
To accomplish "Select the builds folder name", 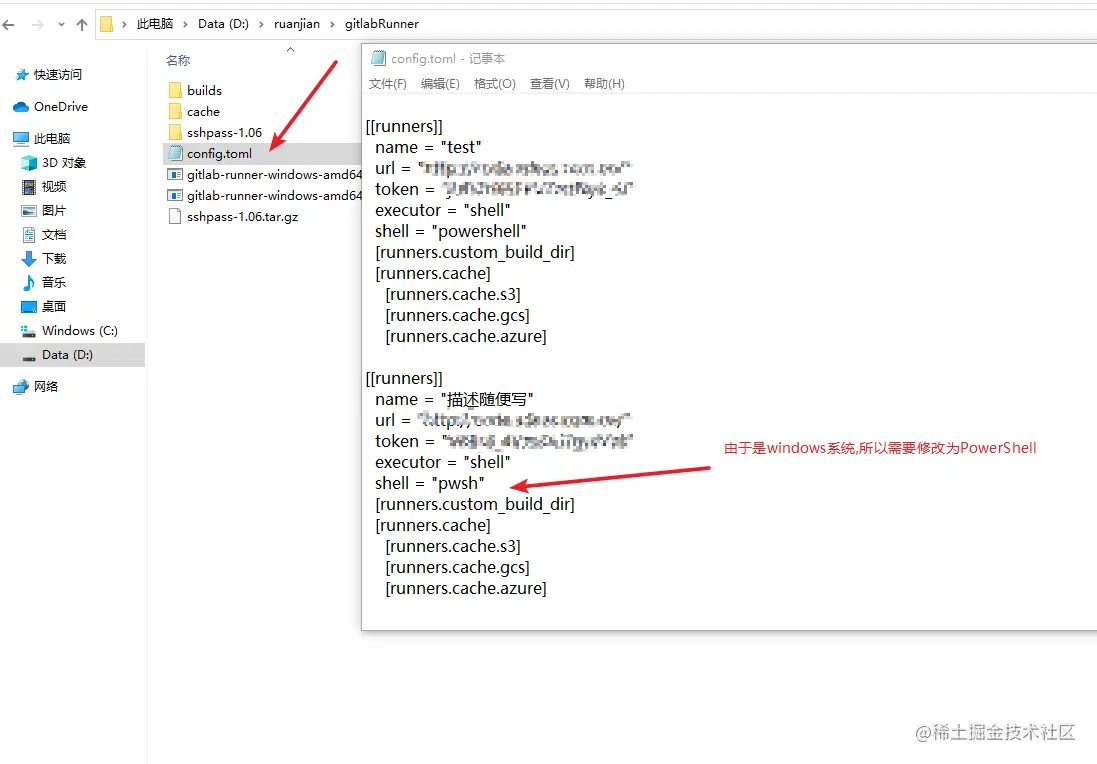I will click(x=204, y=90).
